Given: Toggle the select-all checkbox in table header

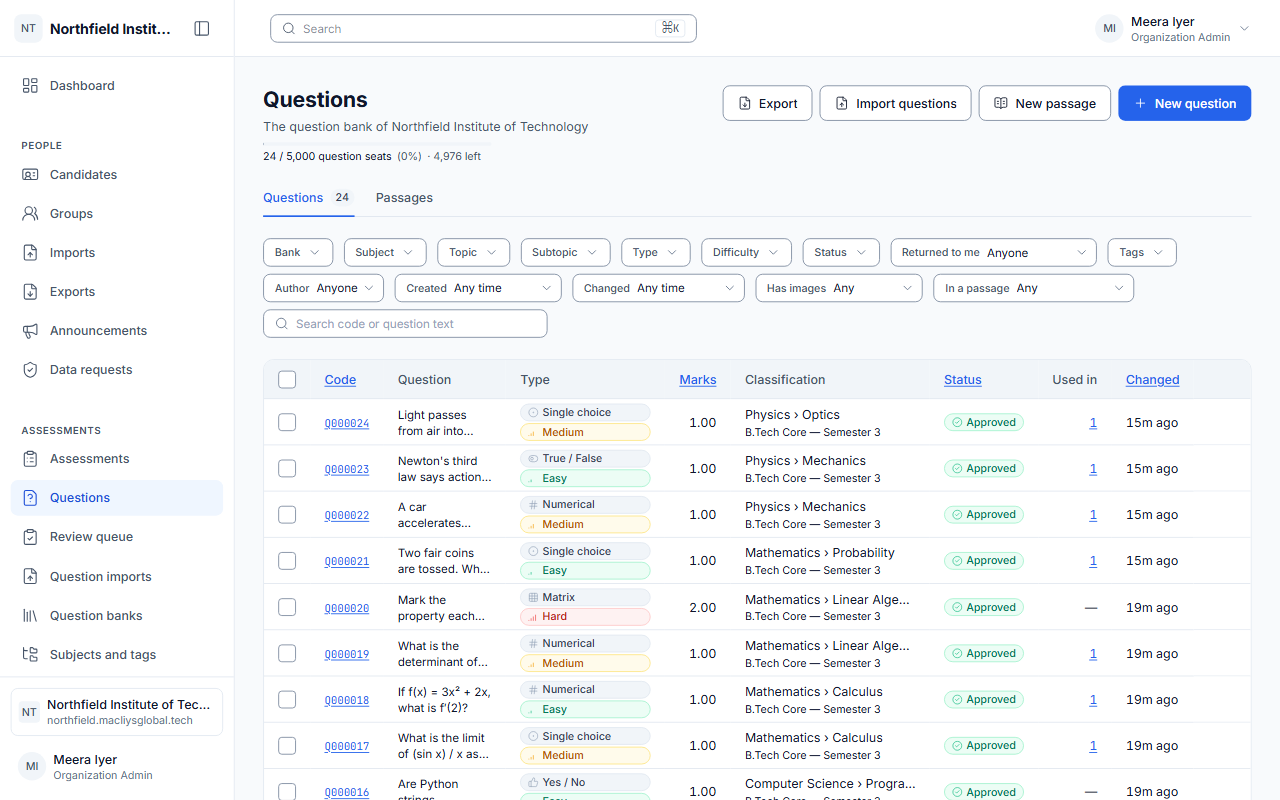Looking at the screenshot, I should click(287, 380).
